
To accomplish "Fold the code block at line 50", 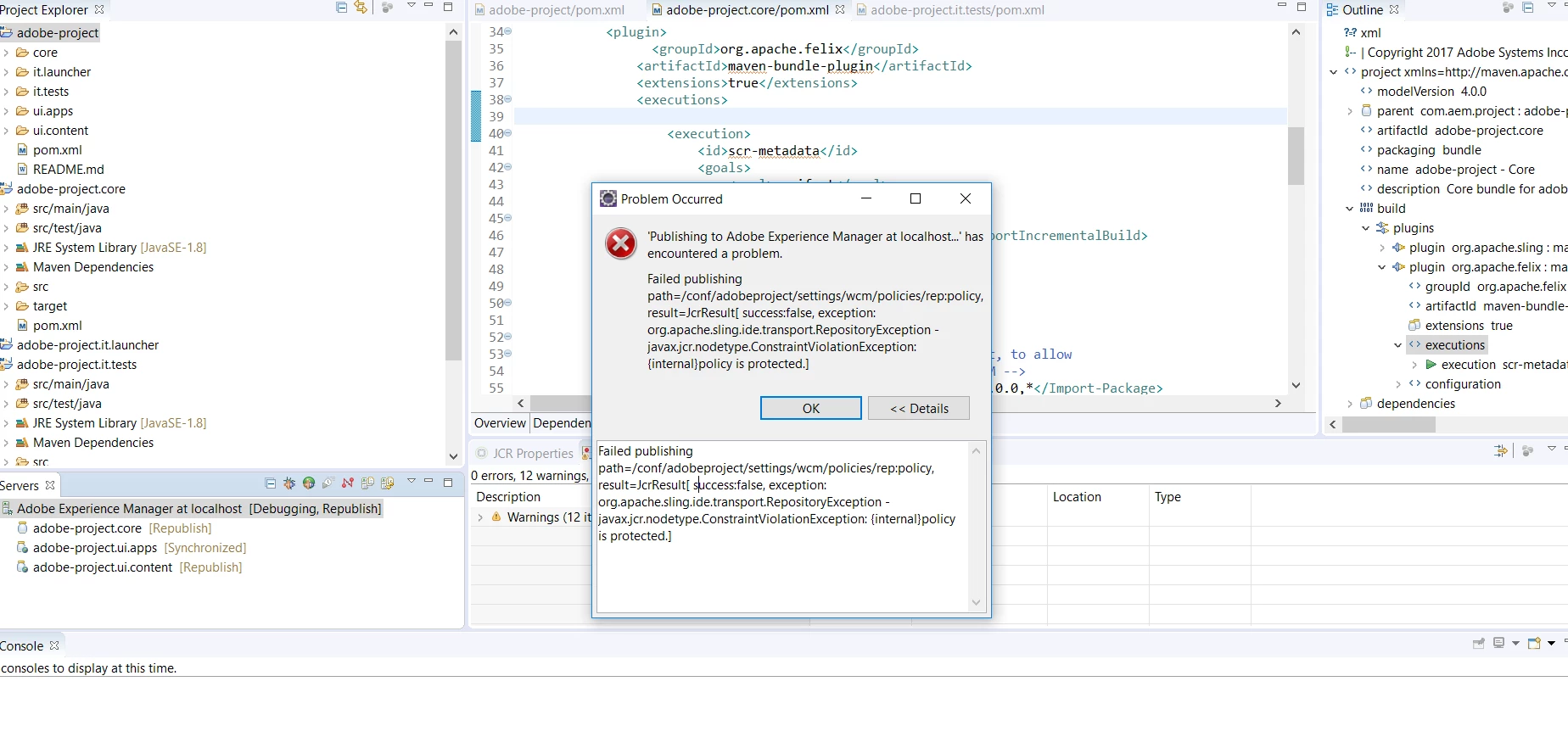I will (x=508, y=303).
